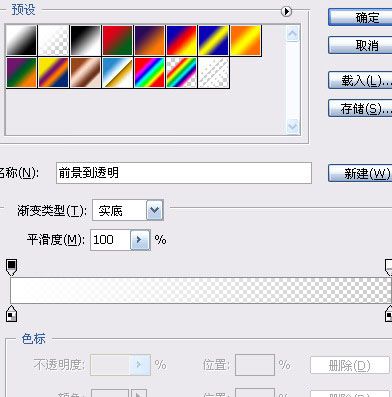Select the black, white preset gradient

tap(85, 40)
